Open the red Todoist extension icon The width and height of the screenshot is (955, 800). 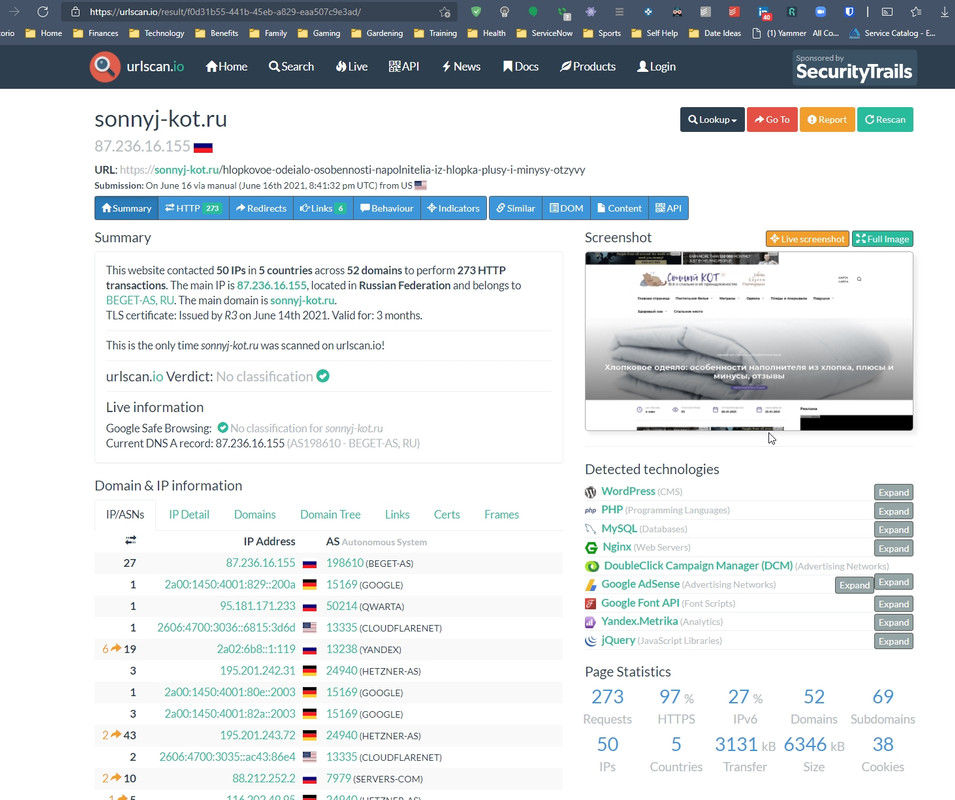pyautogui.click(x=735, y=12)
